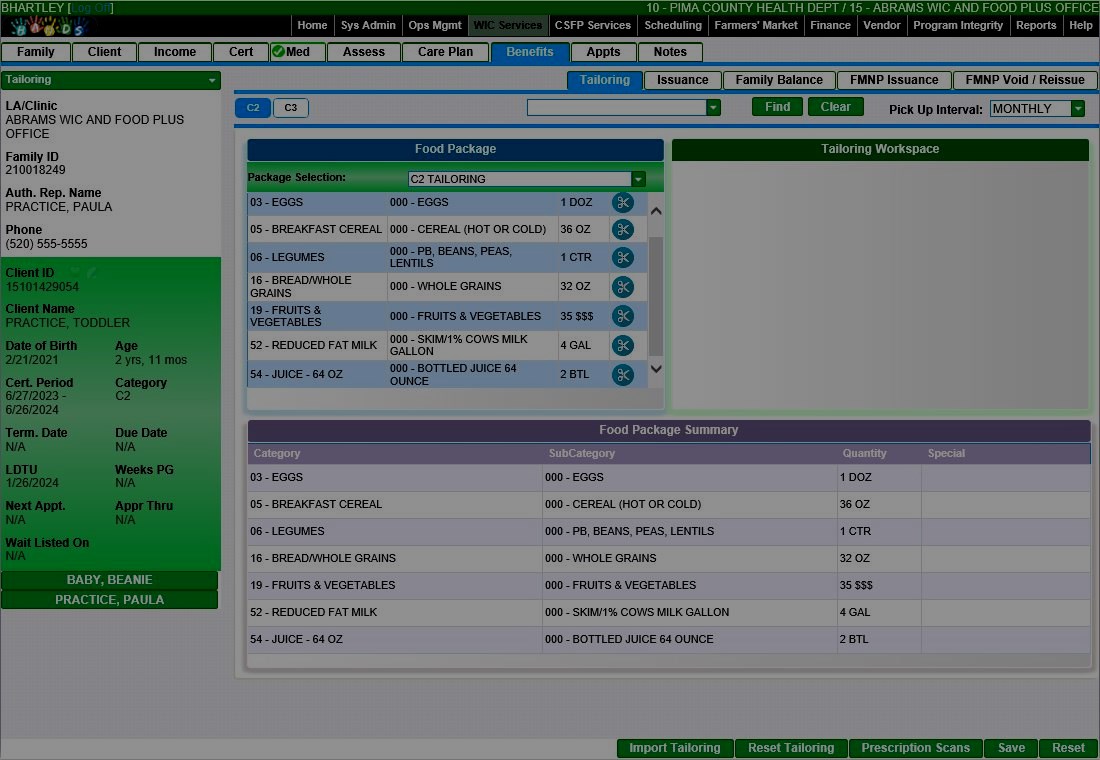Switch to the Issuance tab
Screen dimensions: 1100x760
pyautogui.click(x=682, y=80)
